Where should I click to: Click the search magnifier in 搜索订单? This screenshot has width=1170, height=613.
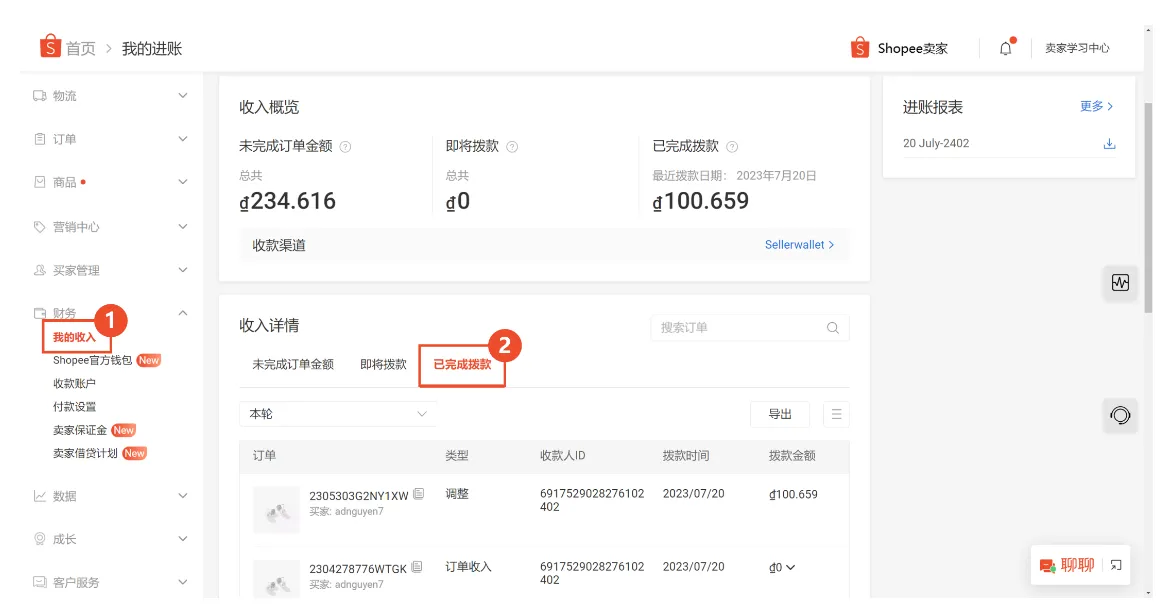pos(832,327)
